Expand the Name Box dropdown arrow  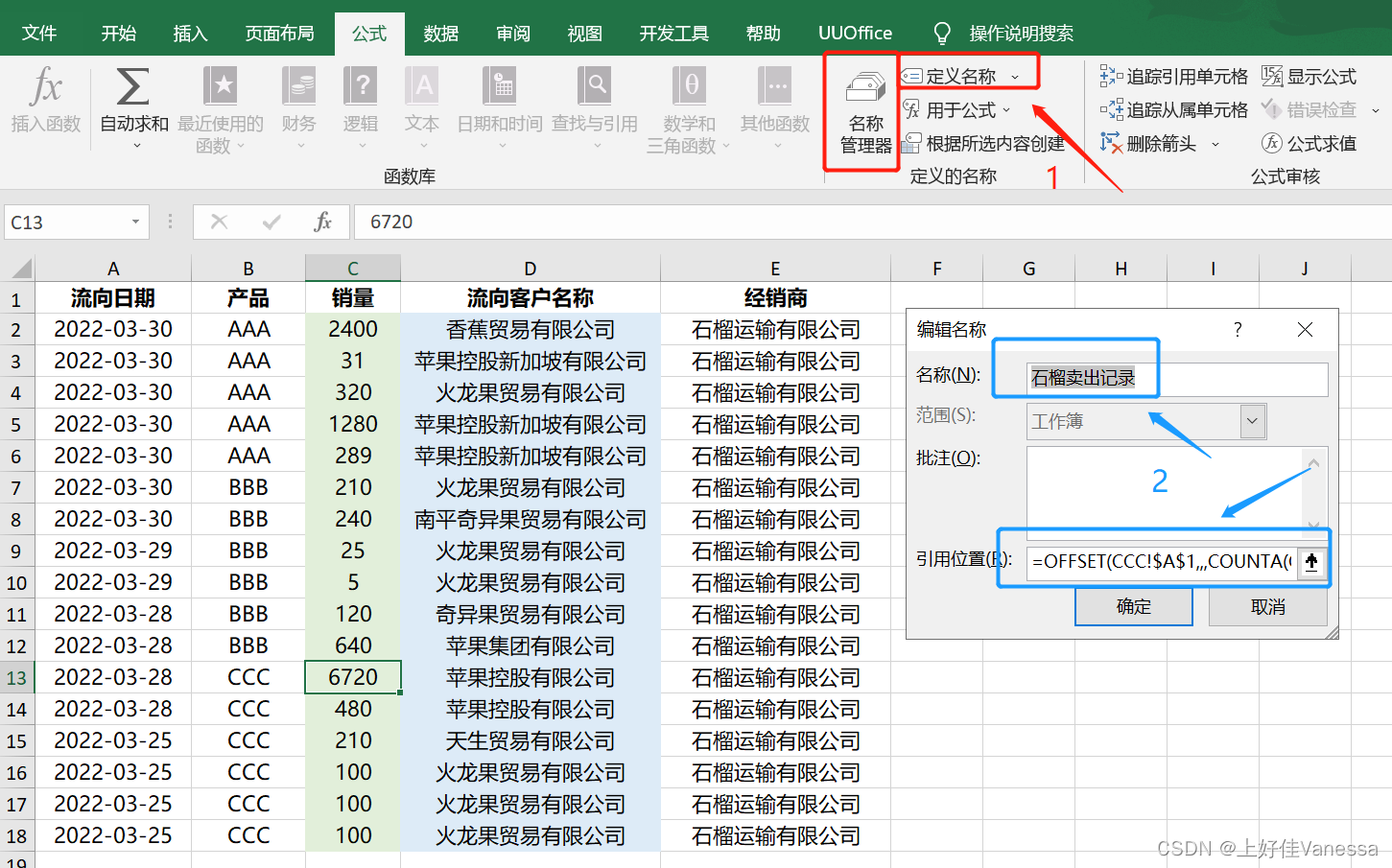pyautogui.click(x=135, y=222)
